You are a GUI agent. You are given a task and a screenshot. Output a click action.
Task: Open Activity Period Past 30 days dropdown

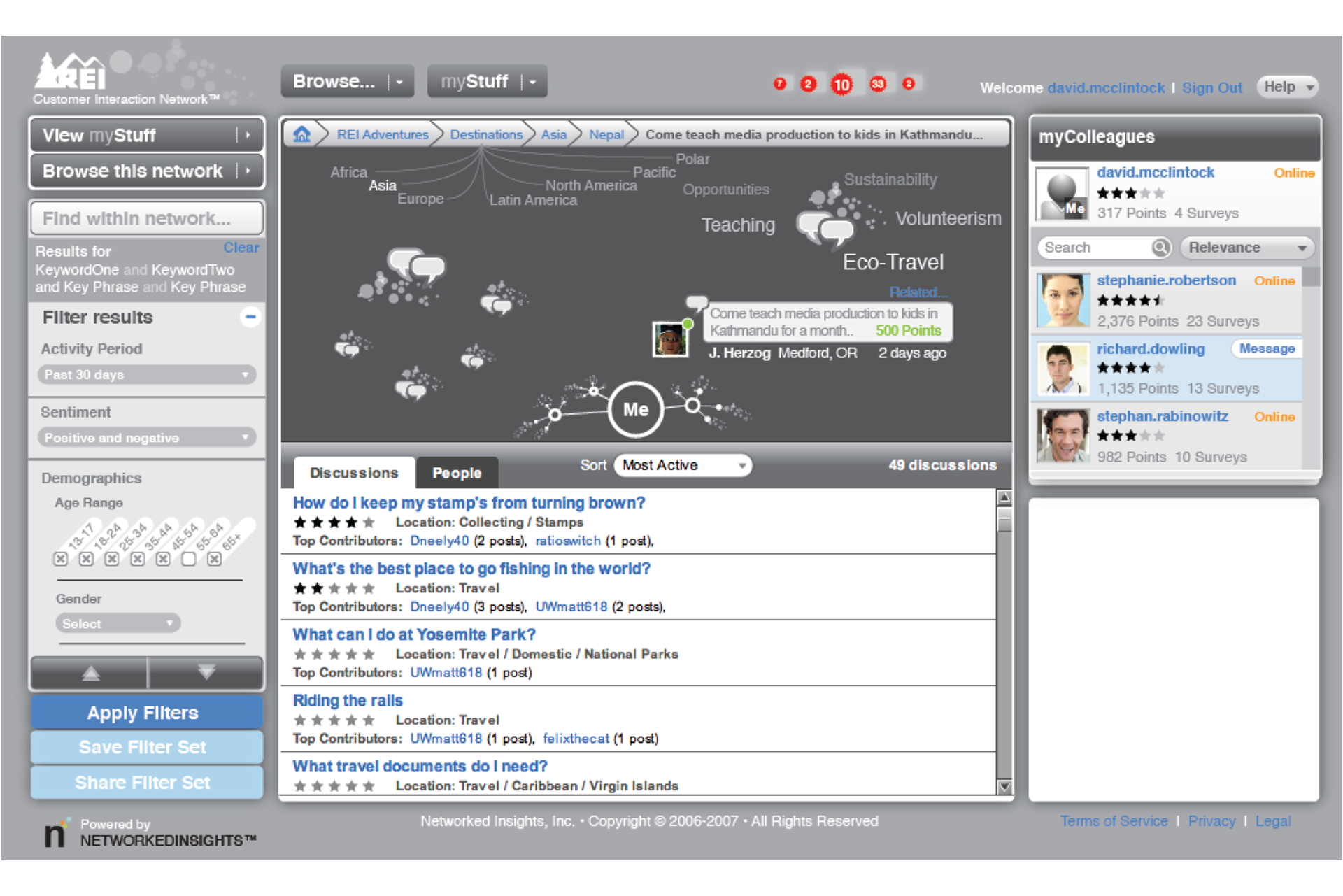pyautogui.click(x=147, y=375)
